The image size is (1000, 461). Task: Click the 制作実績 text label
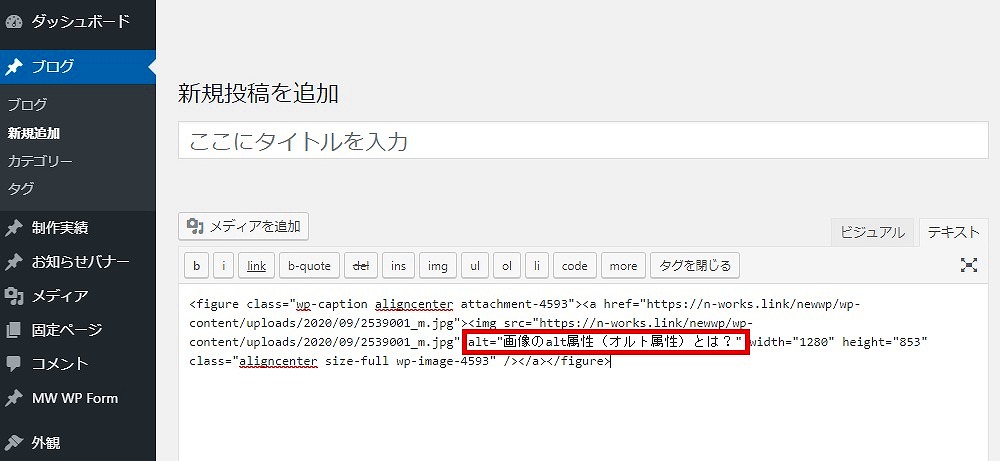pos(60,228)
